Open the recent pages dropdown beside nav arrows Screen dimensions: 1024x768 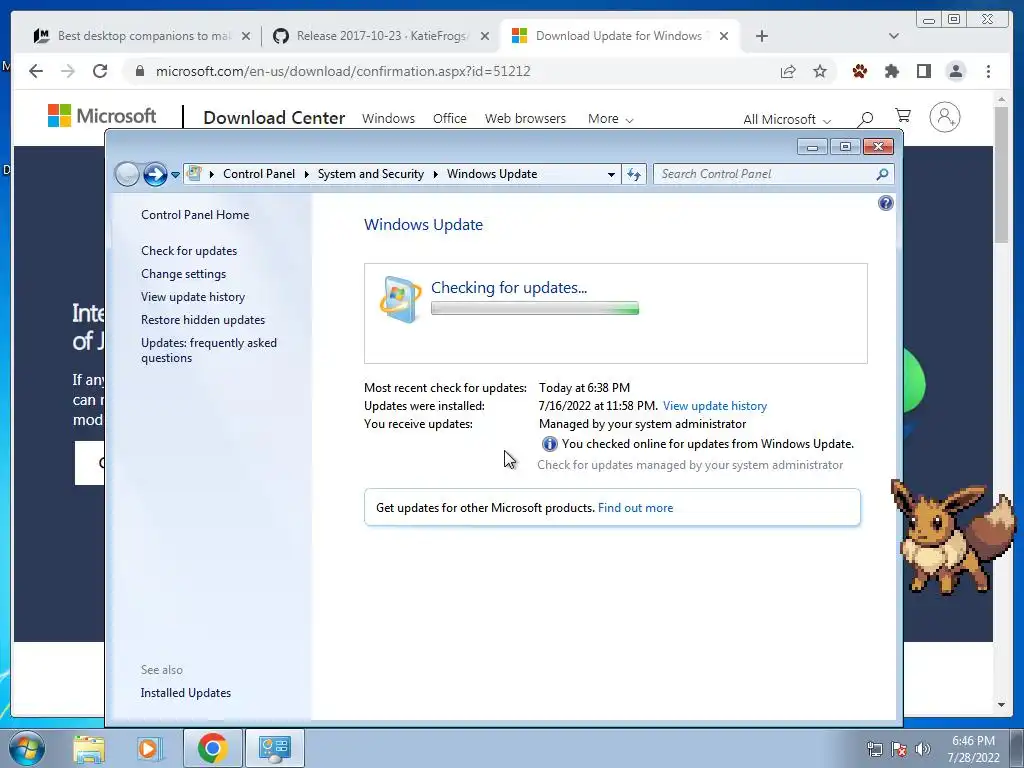(175, 174)
